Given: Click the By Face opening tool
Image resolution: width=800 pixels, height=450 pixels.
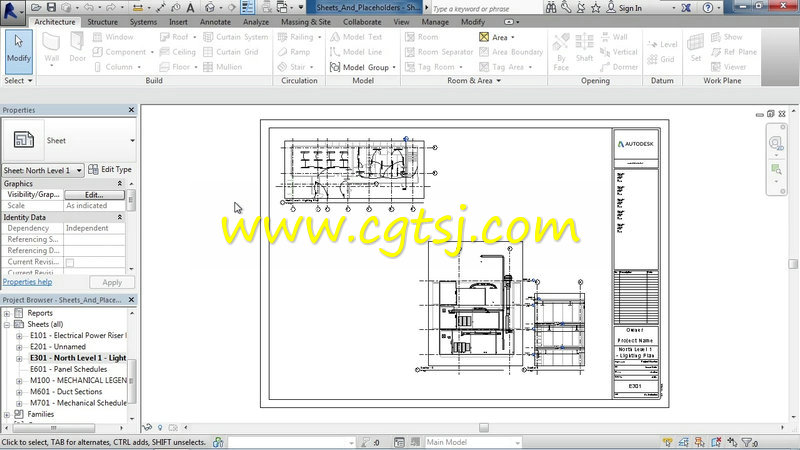Looking at the screenshot, I should [x=561, y=52].
